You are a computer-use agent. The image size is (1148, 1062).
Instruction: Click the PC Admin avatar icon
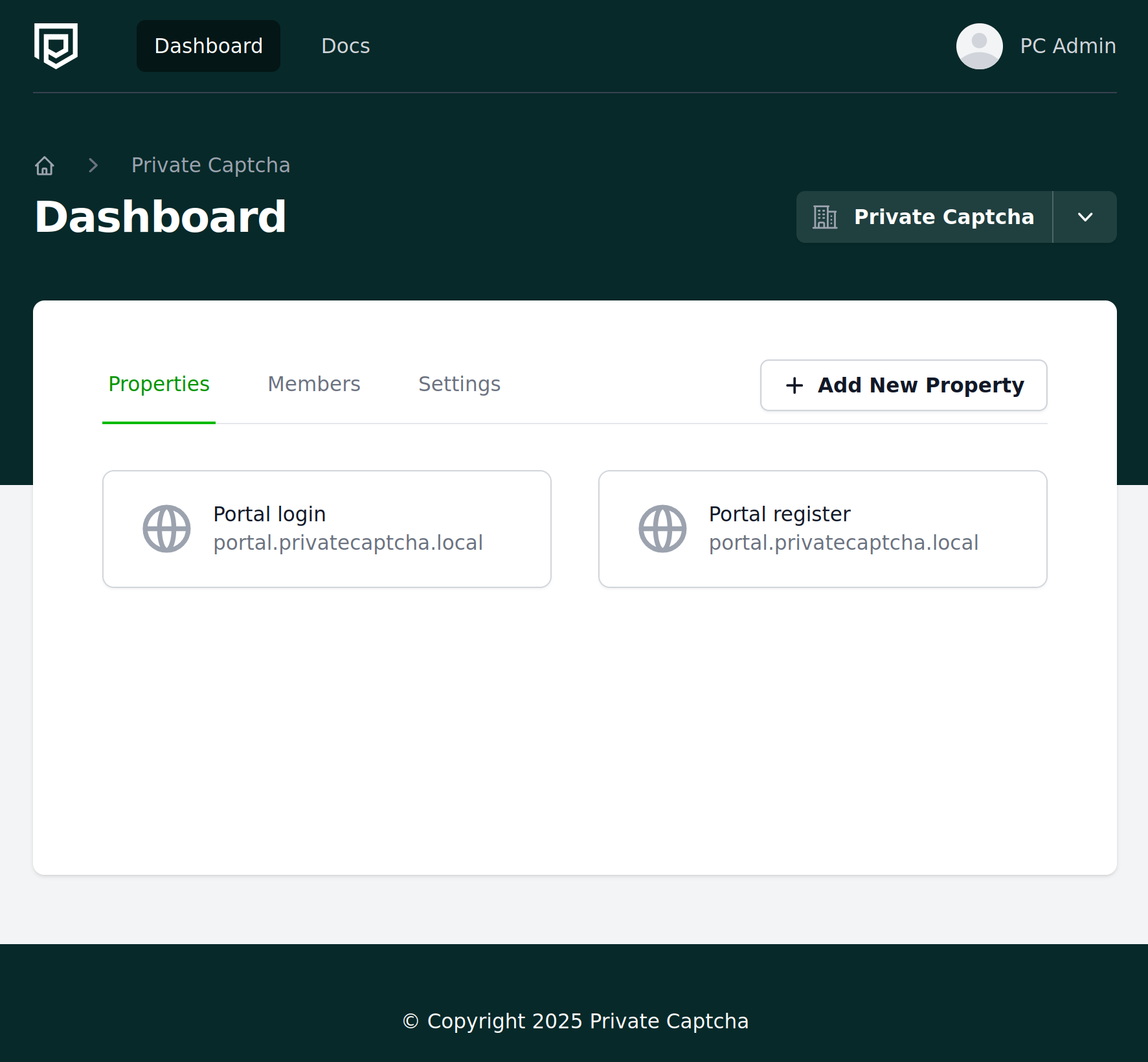(x=979, y=46)
